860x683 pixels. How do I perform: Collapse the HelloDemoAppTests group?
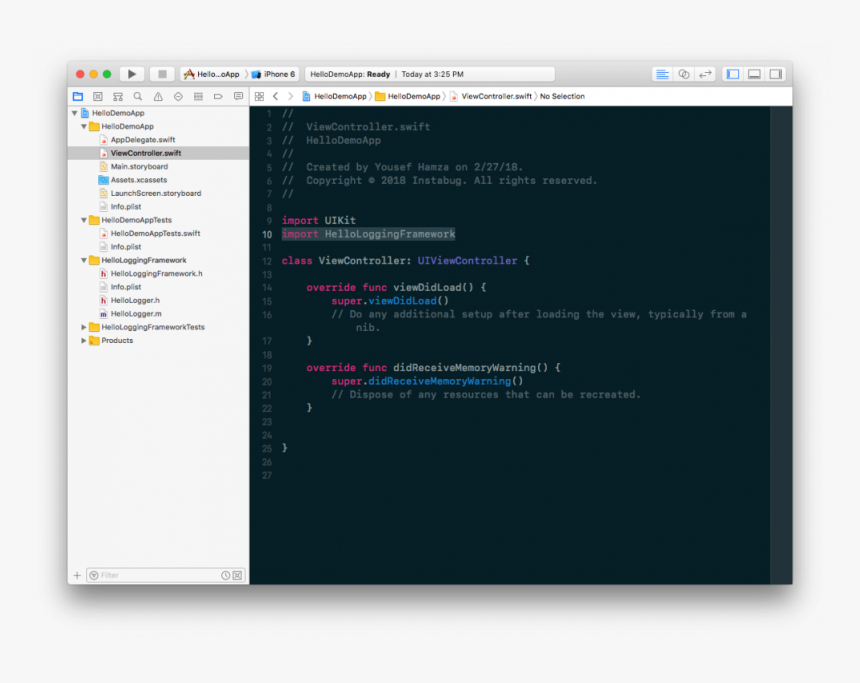tap(84, 220)
